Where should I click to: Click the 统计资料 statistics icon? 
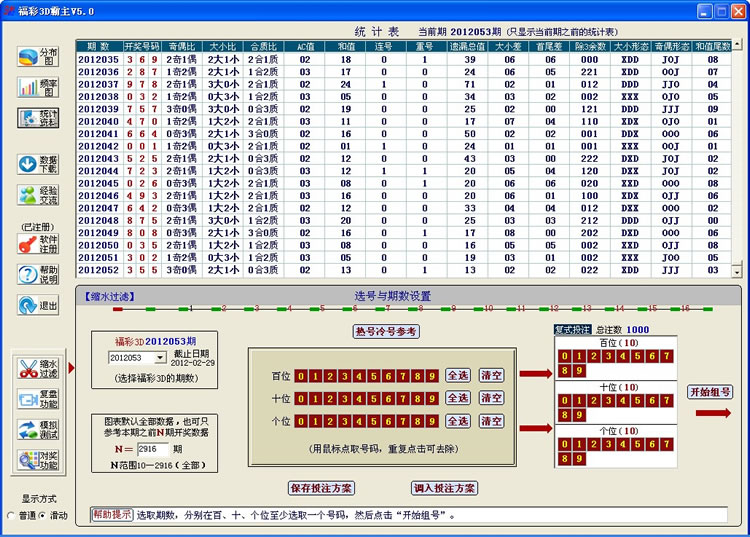(x=37, y=118)
